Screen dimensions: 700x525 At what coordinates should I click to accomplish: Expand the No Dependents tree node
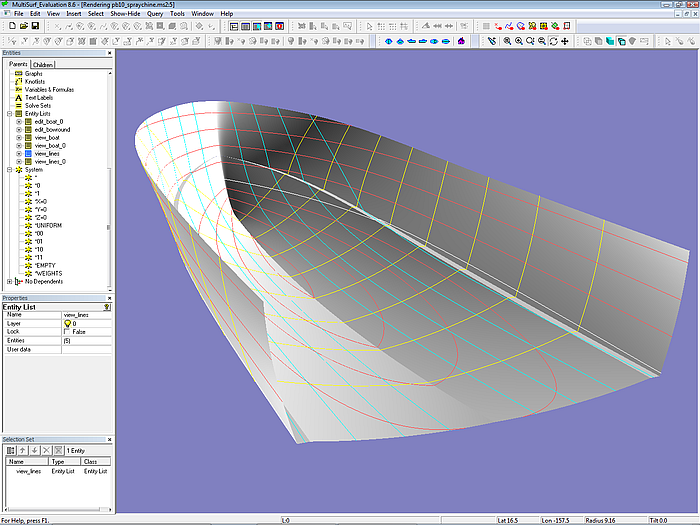[9, 282]
